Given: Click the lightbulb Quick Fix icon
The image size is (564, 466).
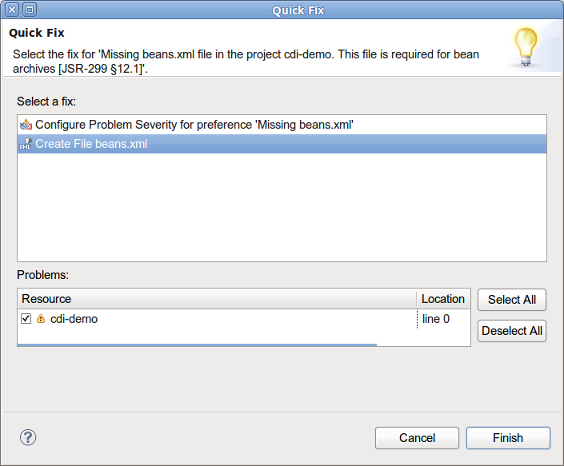Looking at the screenshot, I should (x=526, y=47).
